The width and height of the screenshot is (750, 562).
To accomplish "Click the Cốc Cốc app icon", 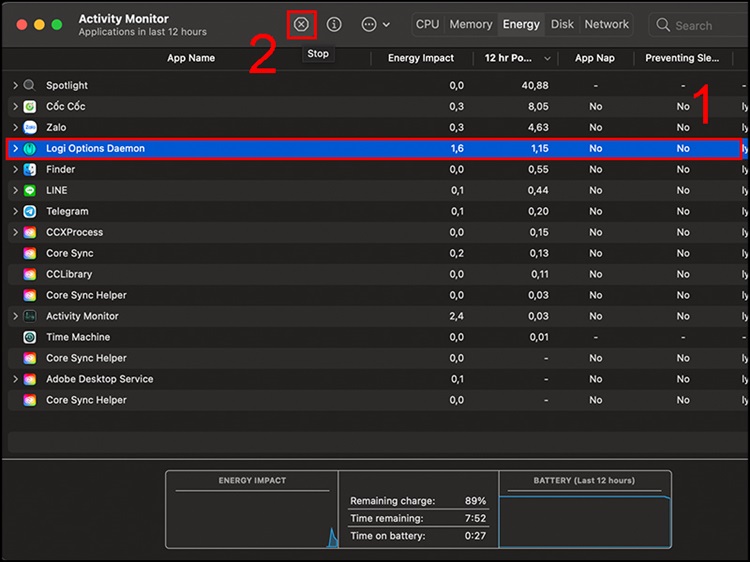I will (x=30, y=107).
